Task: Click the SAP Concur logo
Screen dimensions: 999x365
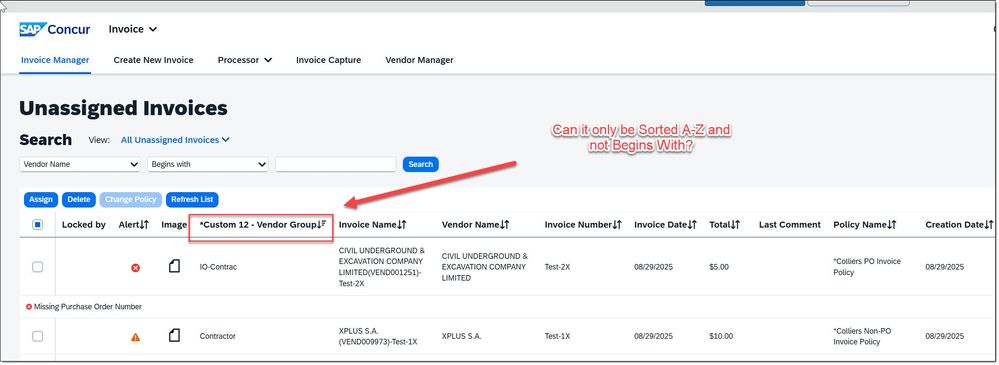Action: tap(55, 29)
